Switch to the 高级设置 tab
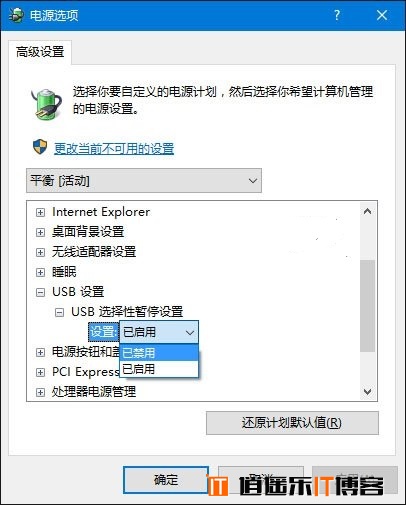This screenshot has width=406, height=505. pos(40,52)
